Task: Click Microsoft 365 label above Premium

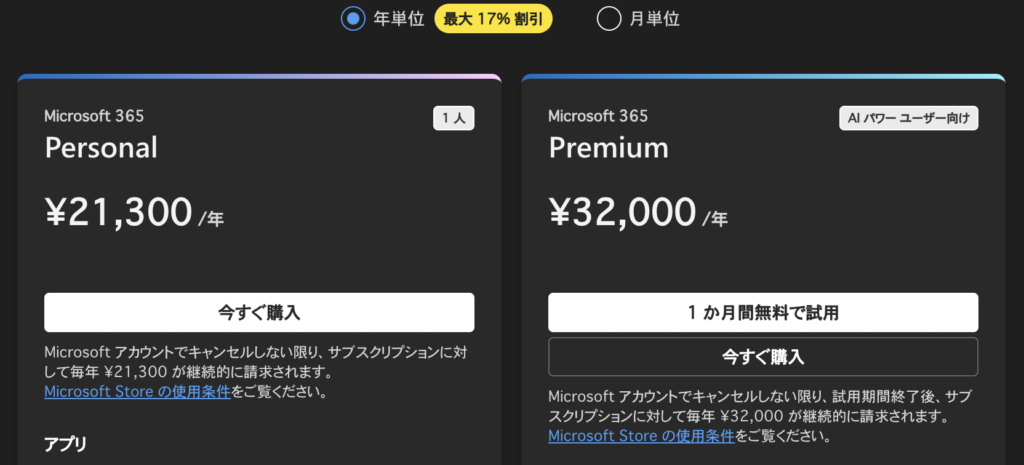Action: pos(598,116)
